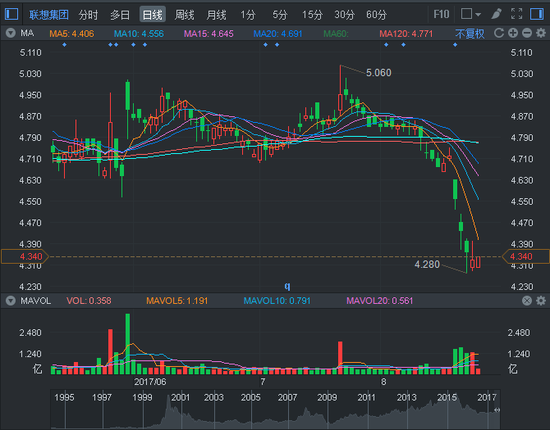This screenshot has height=430, width=550.
Task: Expand the MAVOL indicator dropdown
Action: coord(11,301)
